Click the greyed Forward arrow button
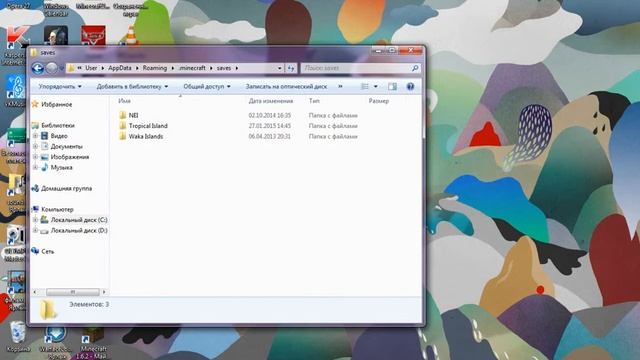 tap(51, 68)
